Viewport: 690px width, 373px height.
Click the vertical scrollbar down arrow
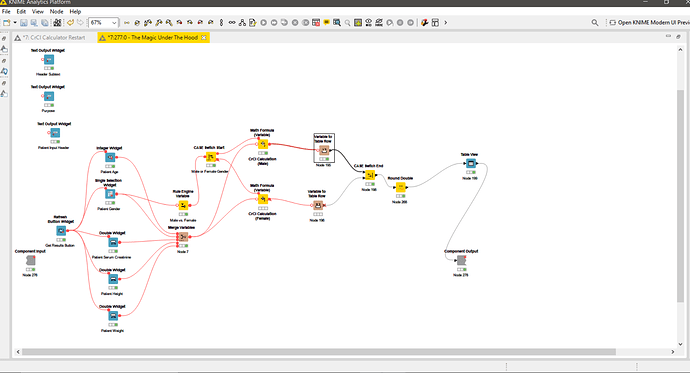(x=681, y=344)
